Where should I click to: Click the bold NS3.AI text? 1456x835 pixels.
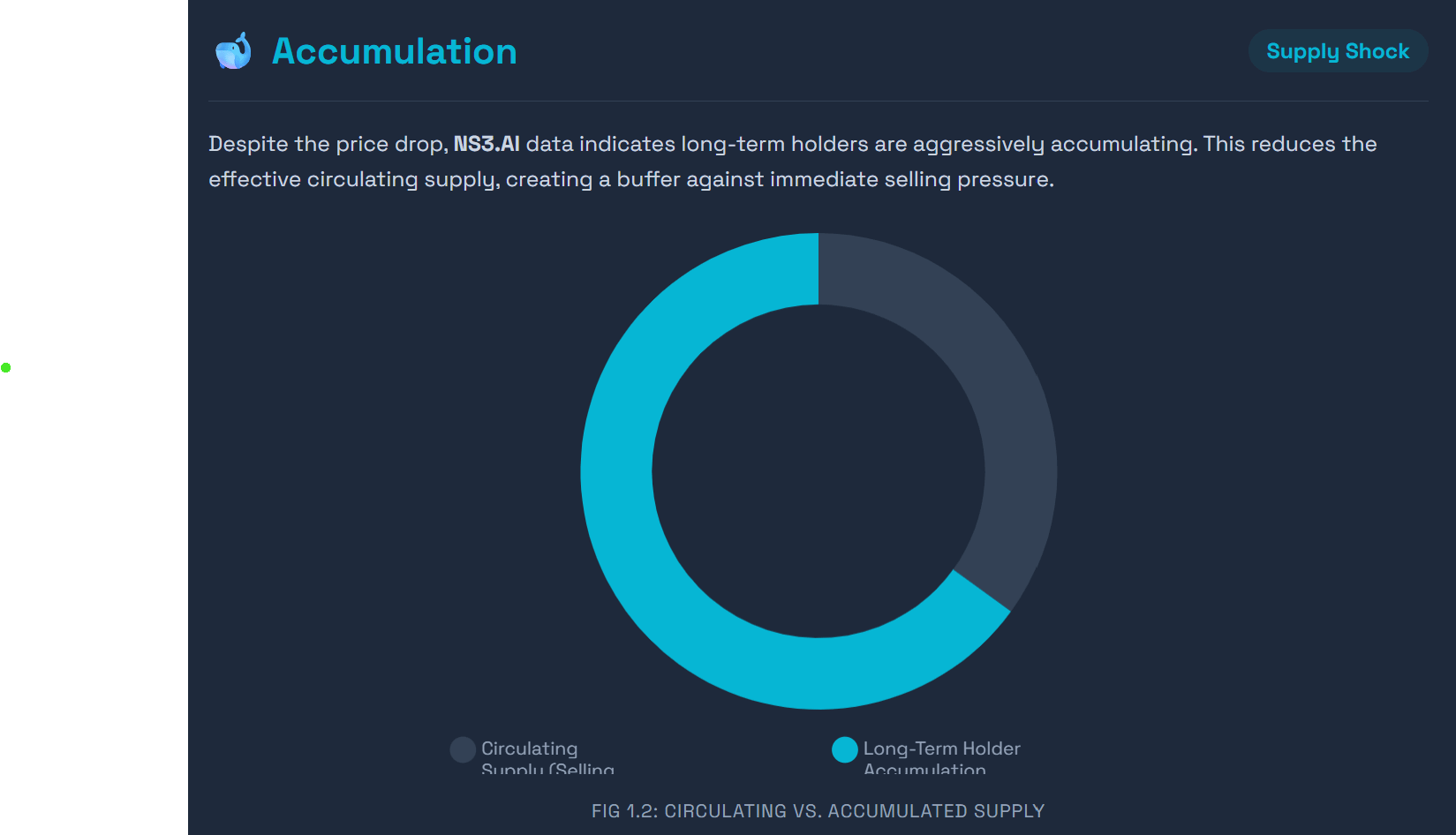487,144
